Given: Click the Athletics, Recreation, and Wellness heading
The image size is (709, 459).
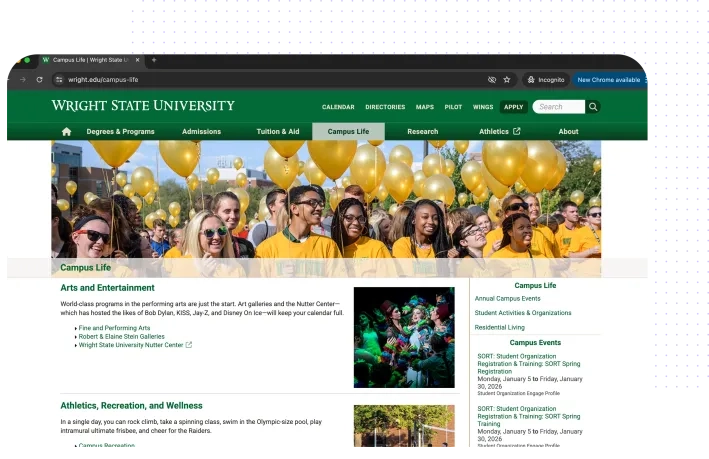Looking at the screenshot, I should [x=131, y=406].
